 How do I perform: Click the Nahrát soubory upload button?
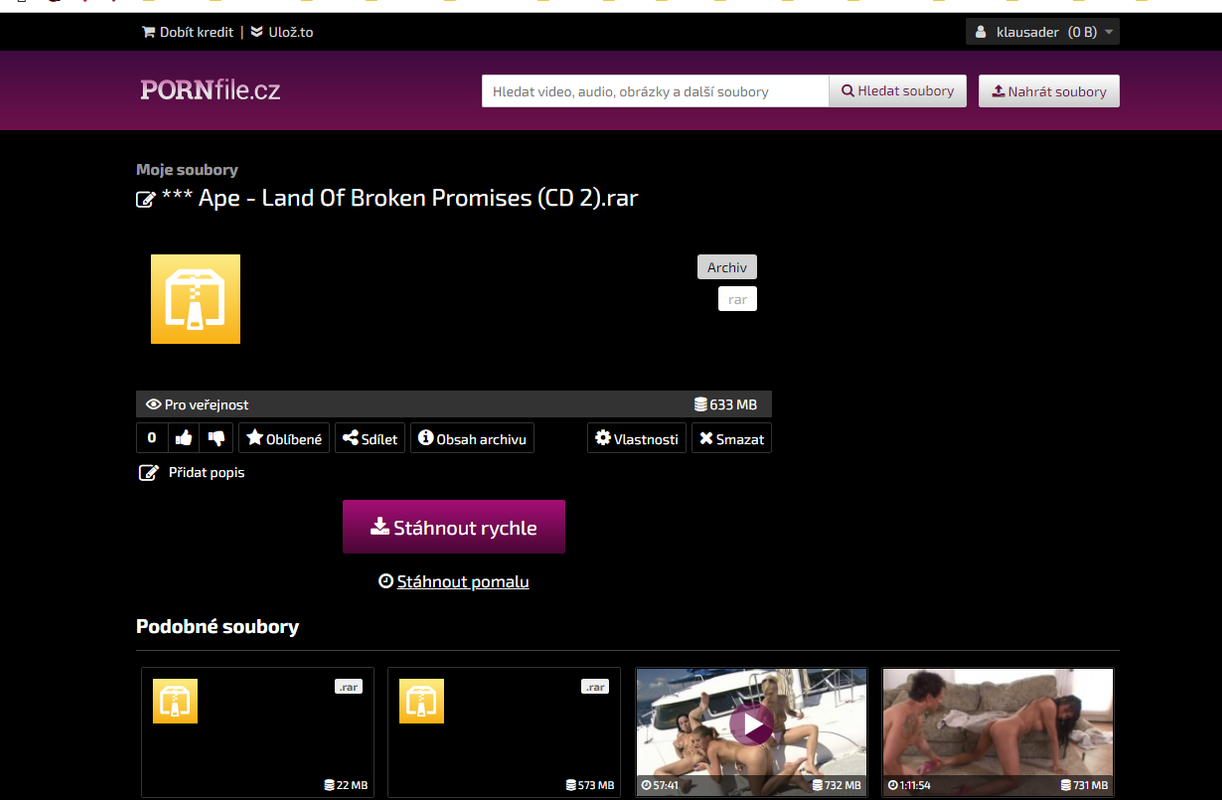1049,91
